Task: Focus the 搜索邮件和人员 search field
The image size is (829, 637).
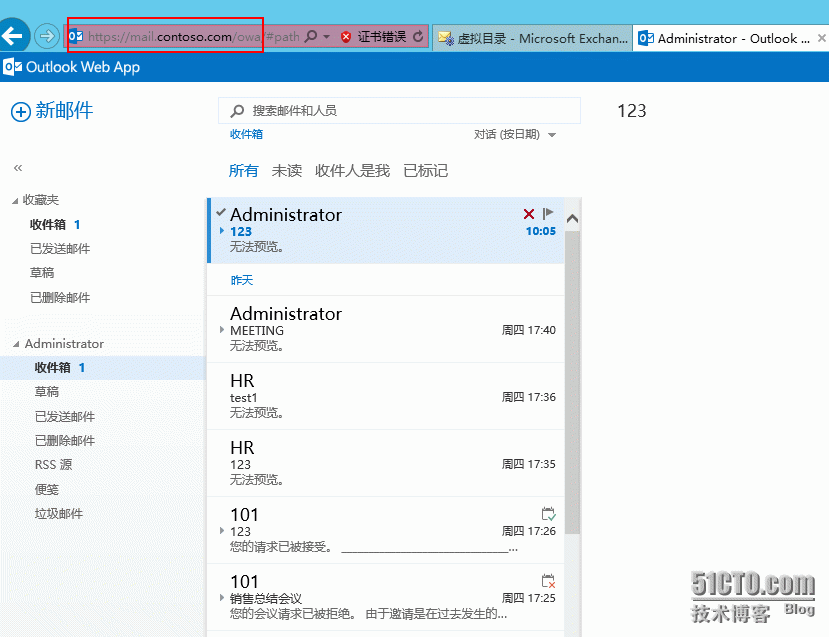Action: pos(399,110)
